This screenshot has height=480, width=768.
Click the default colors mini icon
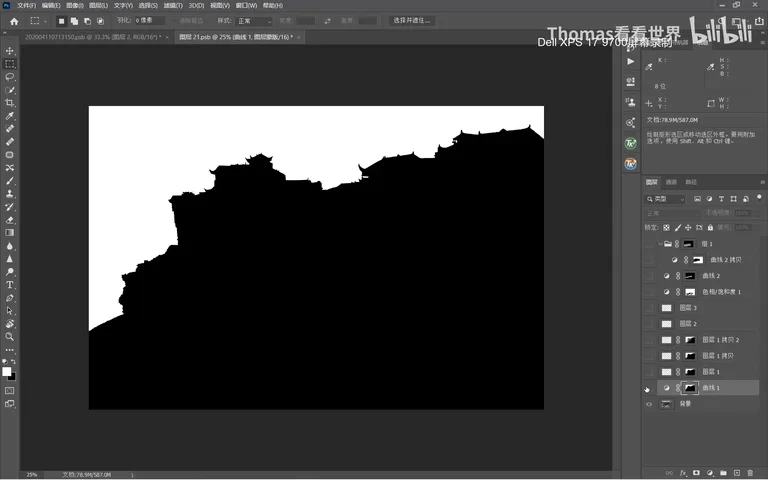point(4,361)
